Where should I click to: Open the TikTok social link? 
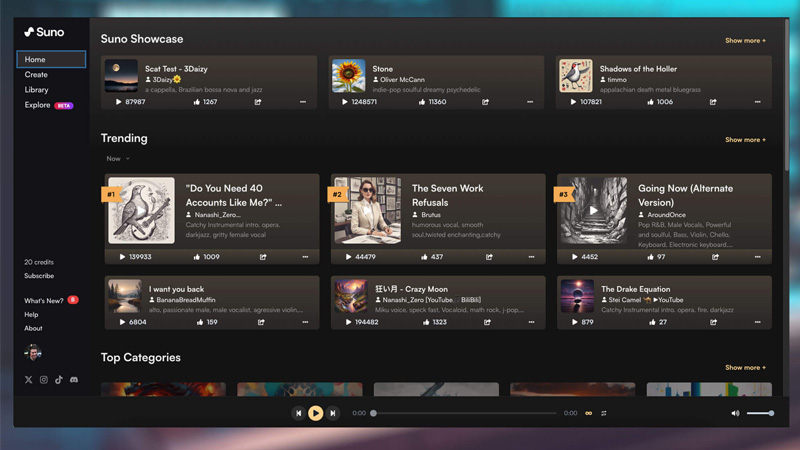coord(59,380)
